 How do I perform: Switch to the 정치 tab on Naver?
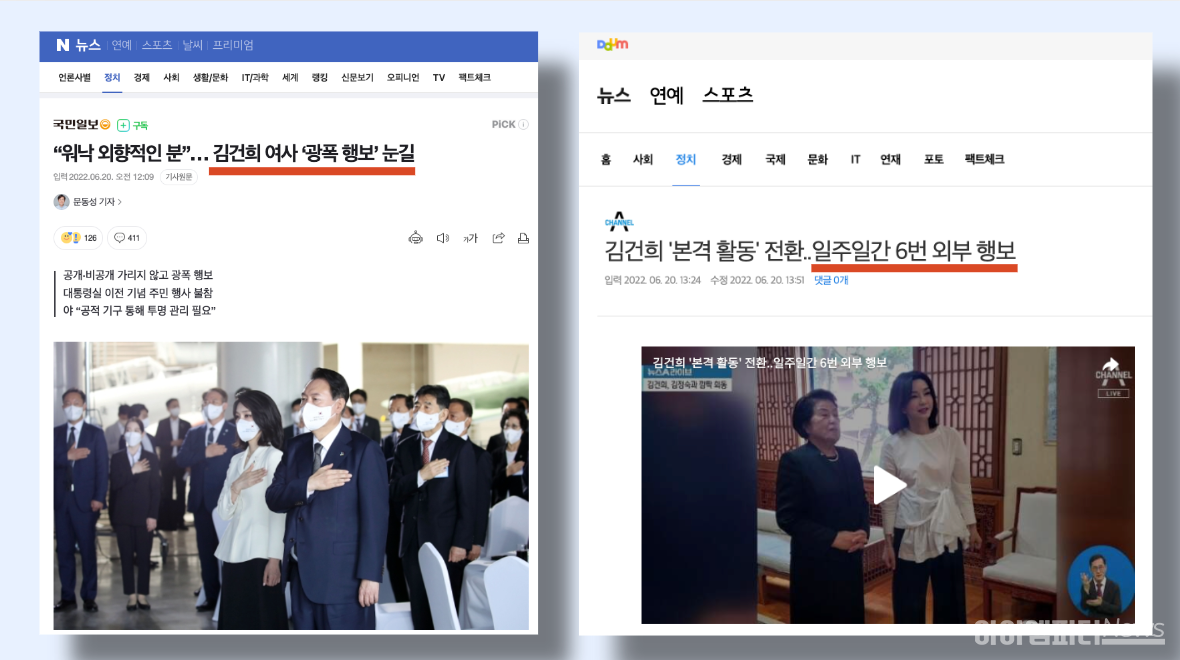(x=111, y=77)
